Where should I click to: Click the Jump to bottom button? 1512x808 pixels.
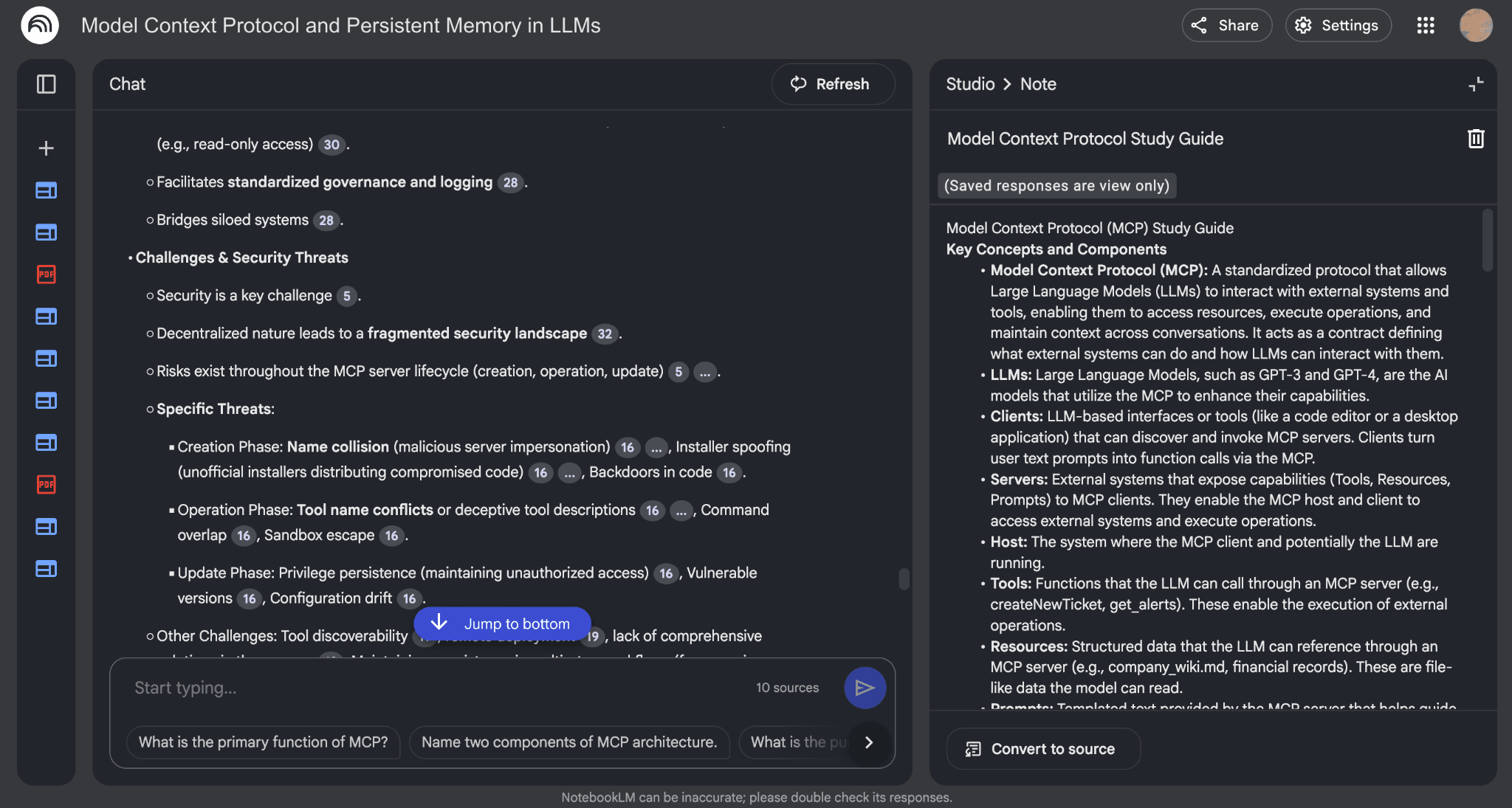[x=502, y=623]
